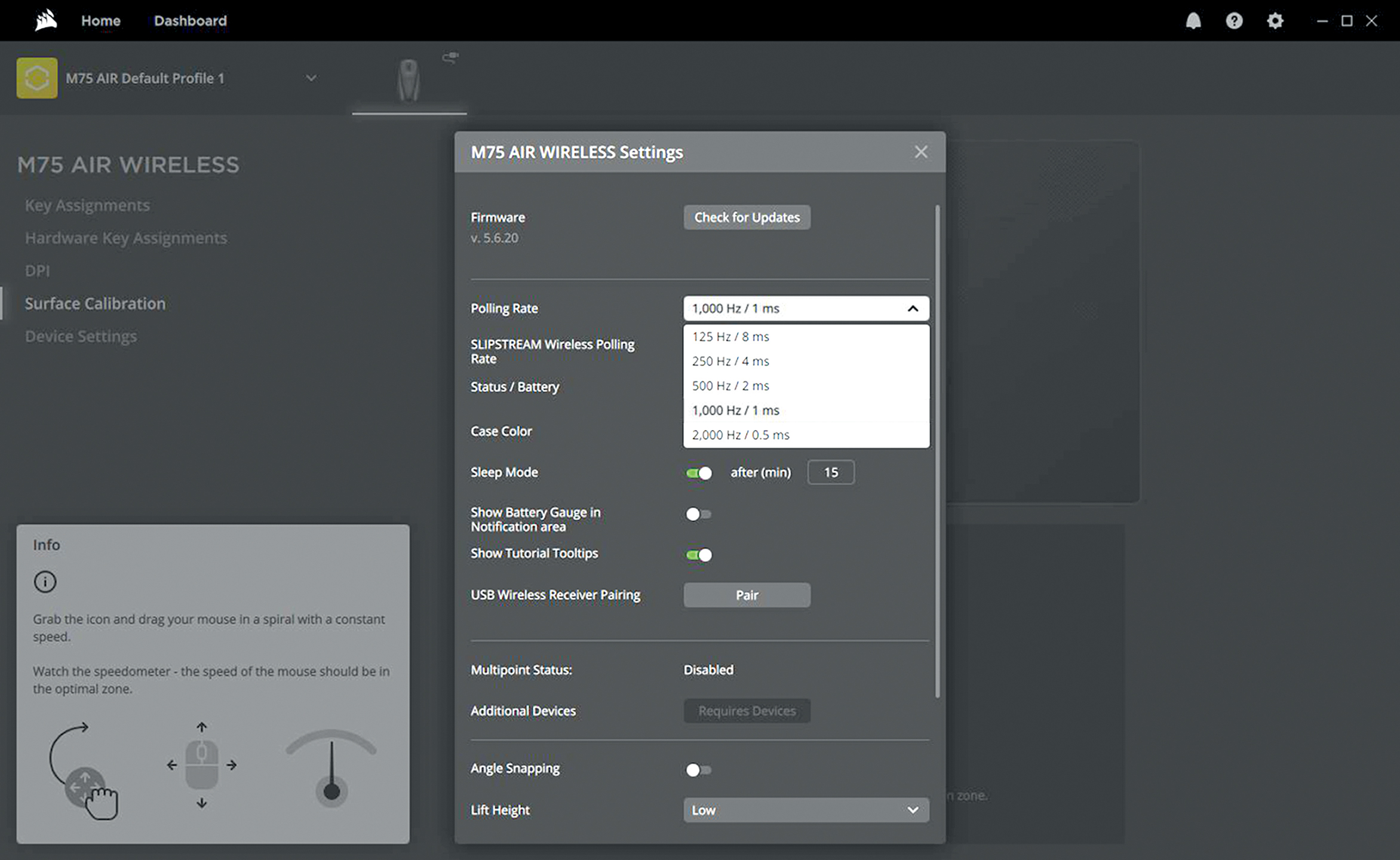Click the firmware version v. 5.6.20
Viewport: 1400px width, 860px height.
[x=495, y=238]
